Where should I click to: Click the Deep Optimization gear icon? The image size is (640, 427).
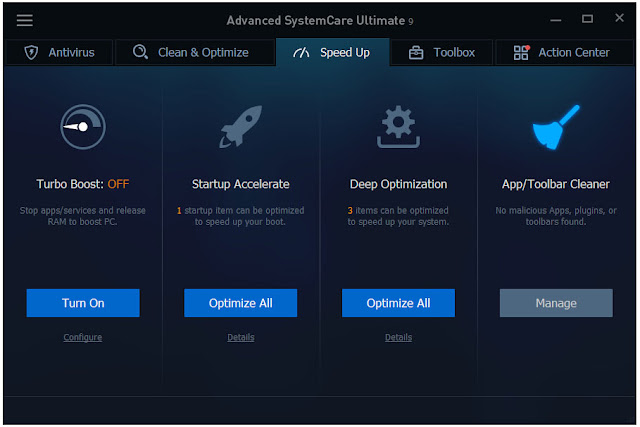click(x=398, y=127)
